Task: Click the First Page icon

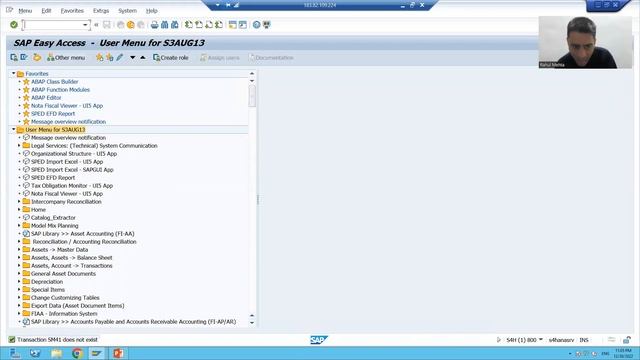Action: 189,25
